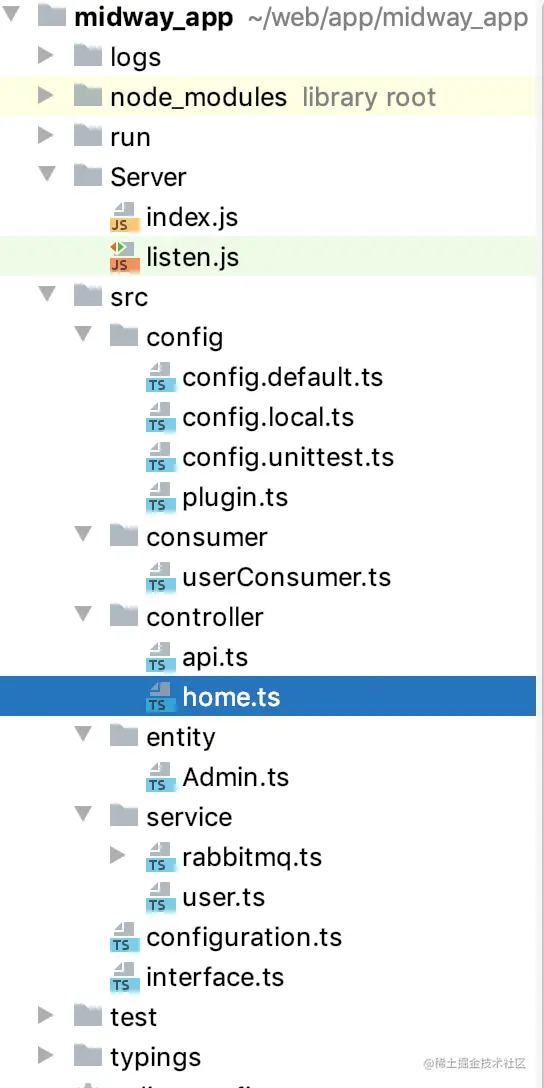544x1088 pixels.
Task: Open config.local.ts in the tree
Action: (x=268, y=417)
